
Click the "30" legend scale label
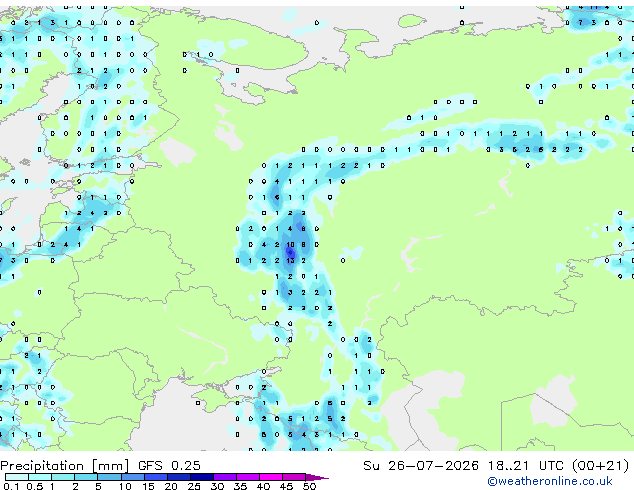[217, 486]
